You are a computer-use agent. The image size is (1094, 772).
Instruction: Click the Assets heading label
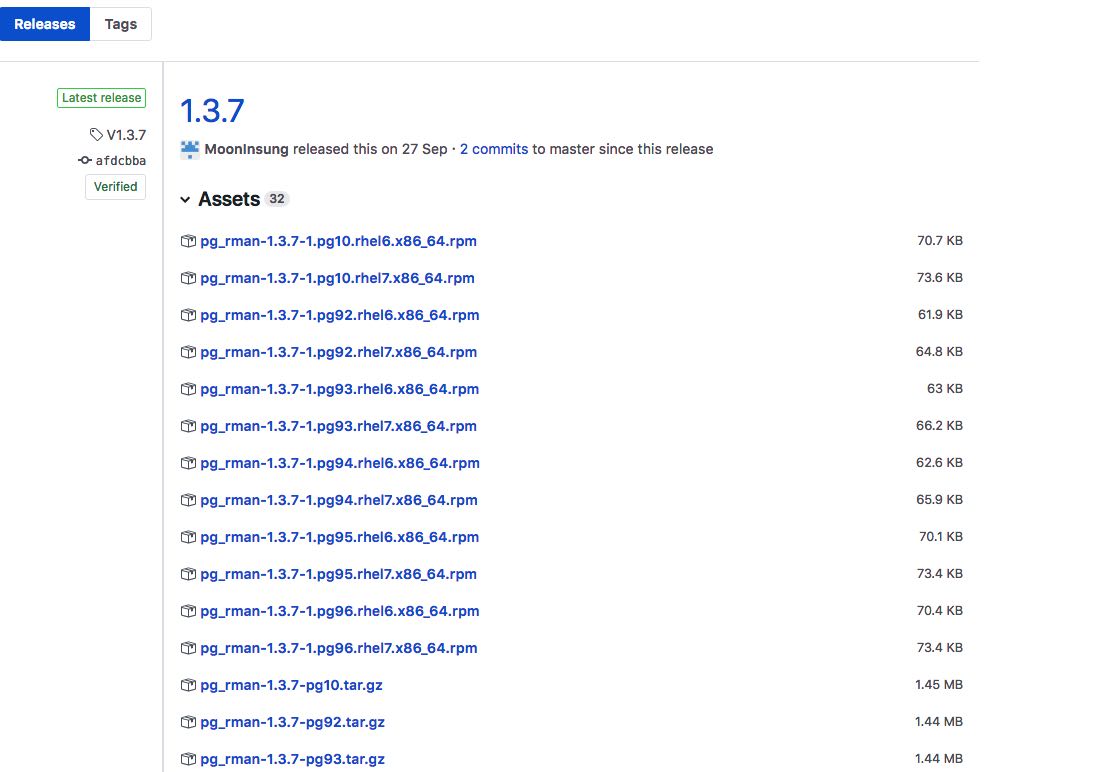click(x=229, y=199)
